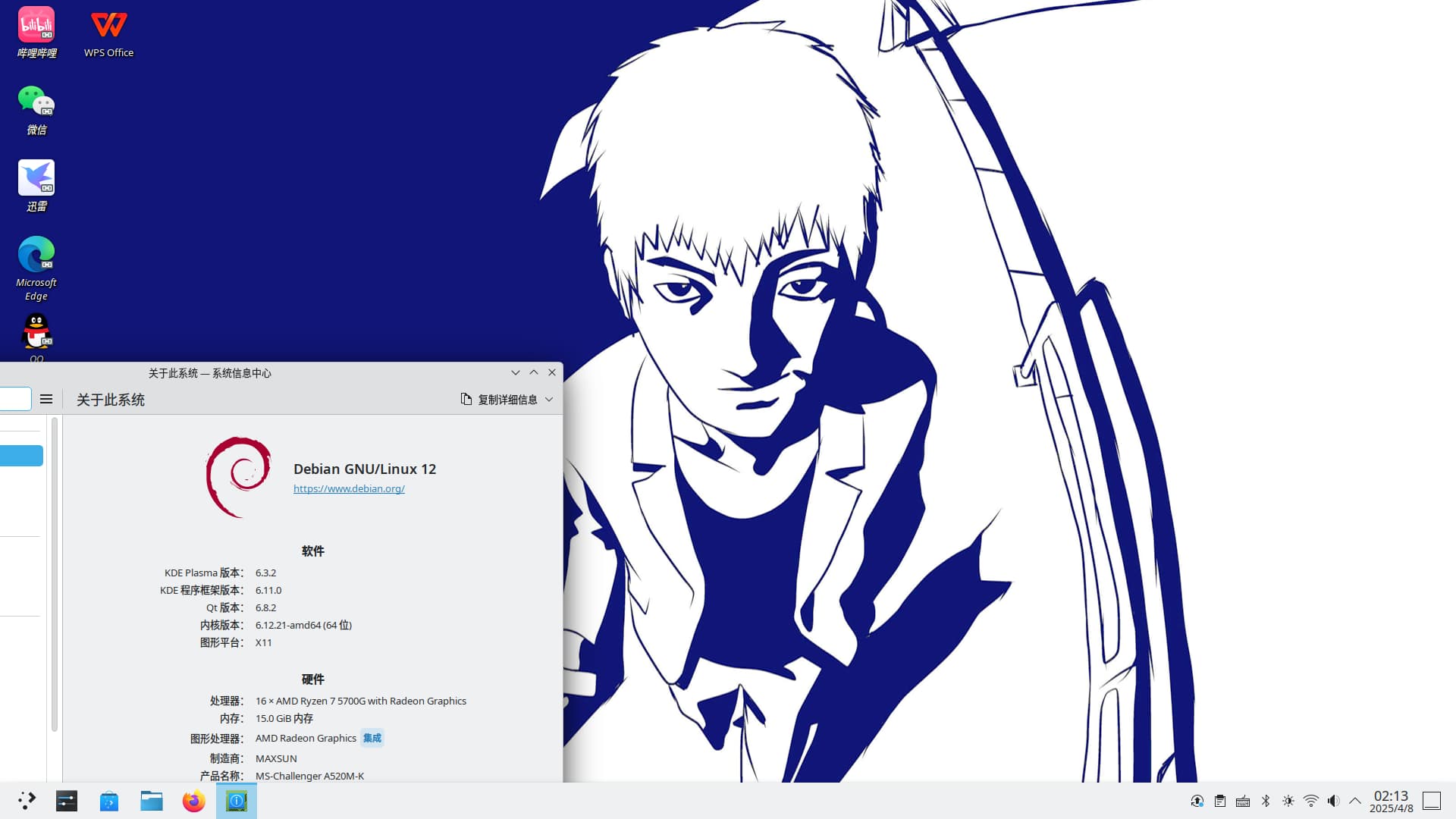The height and width of the screenshot is (819, 1456).
Task: Minimize the Info Center window
Action: coord(516,372)
